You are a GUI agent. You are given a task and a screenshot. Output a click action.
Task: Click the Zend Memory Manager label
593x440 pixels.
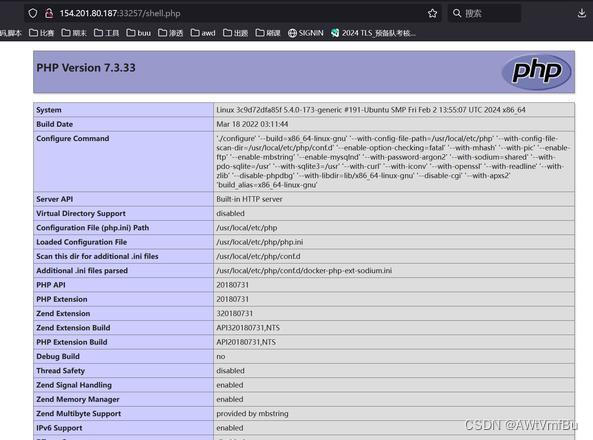(78, 400)
